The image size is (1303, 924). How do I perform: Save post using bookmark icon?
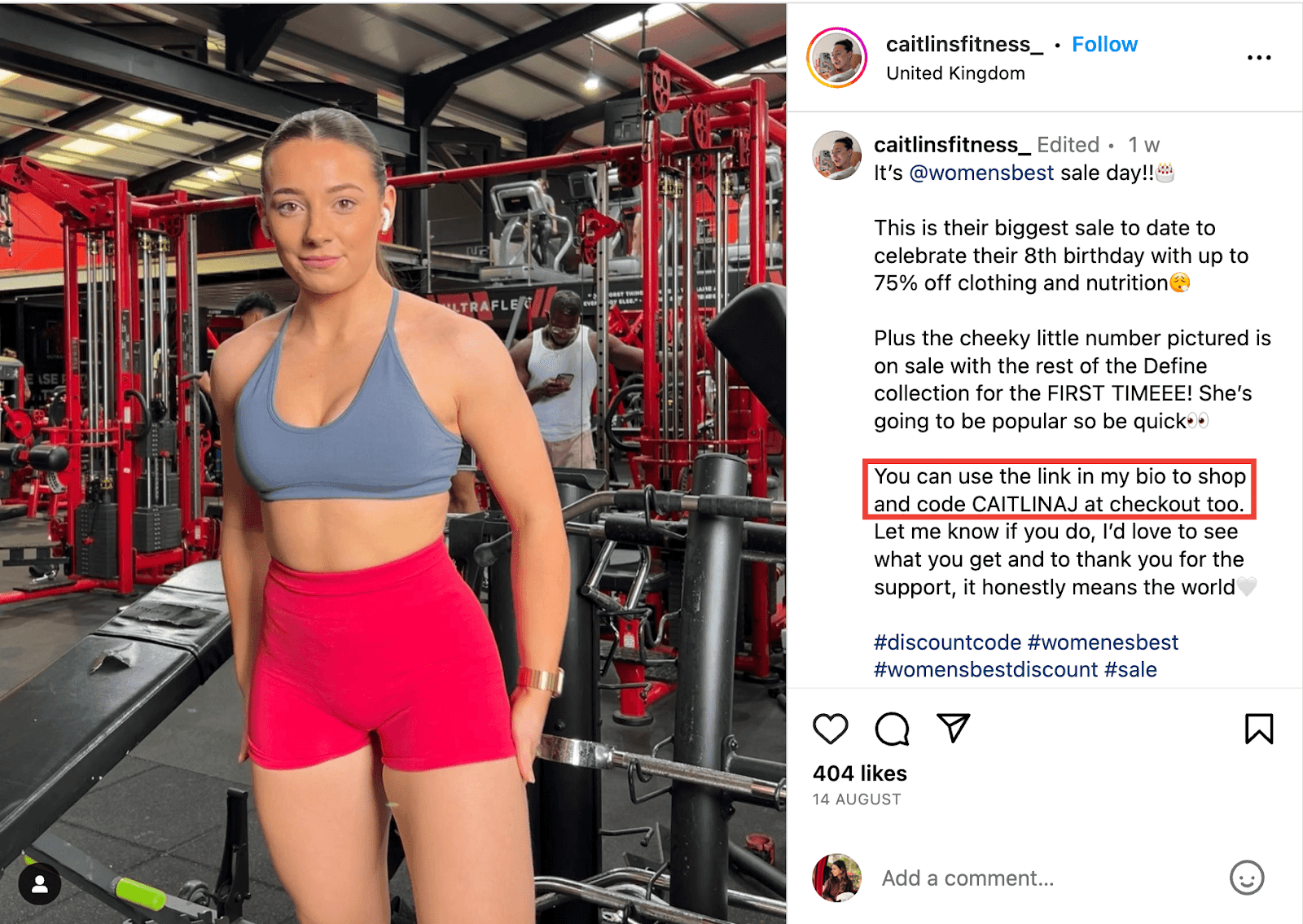tap(1259, 729)
